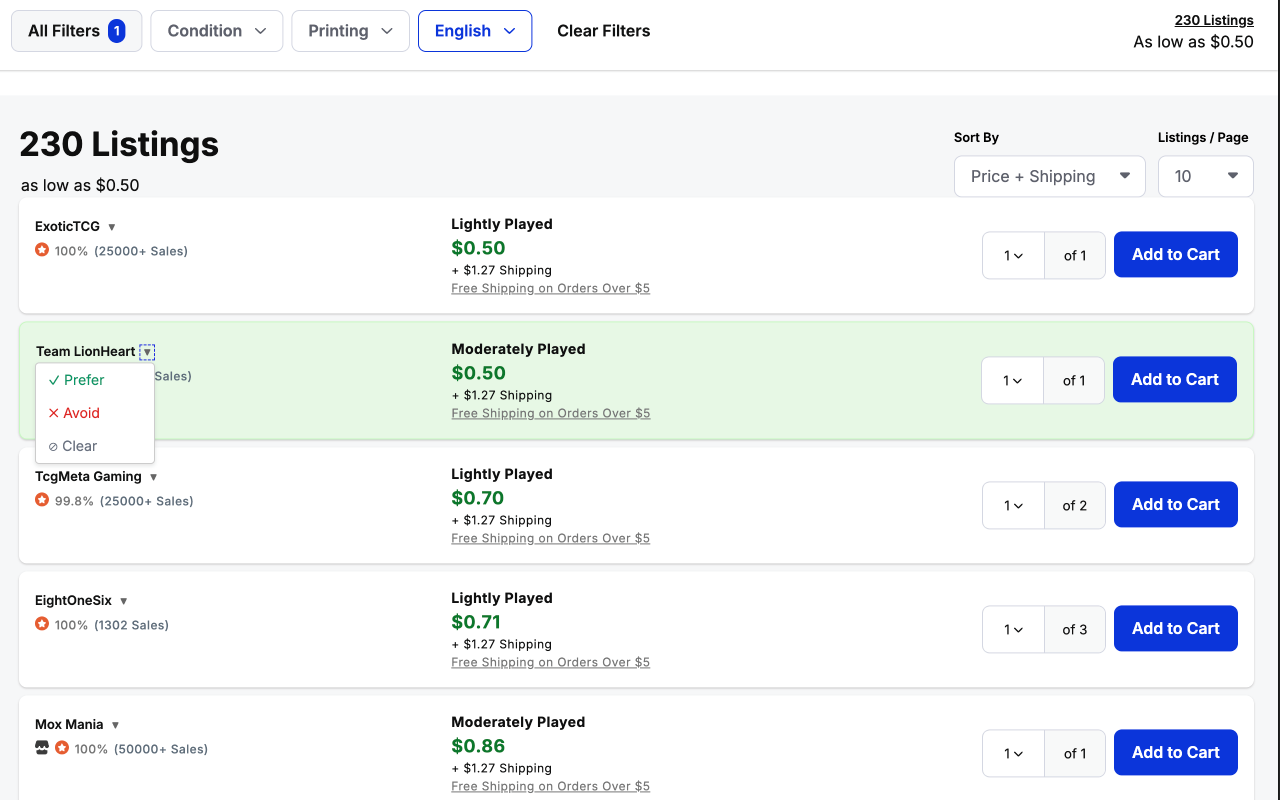Collapse Team LionHeart preference arrow
This screenshot has height=800, width=1280.
(147, 352)
